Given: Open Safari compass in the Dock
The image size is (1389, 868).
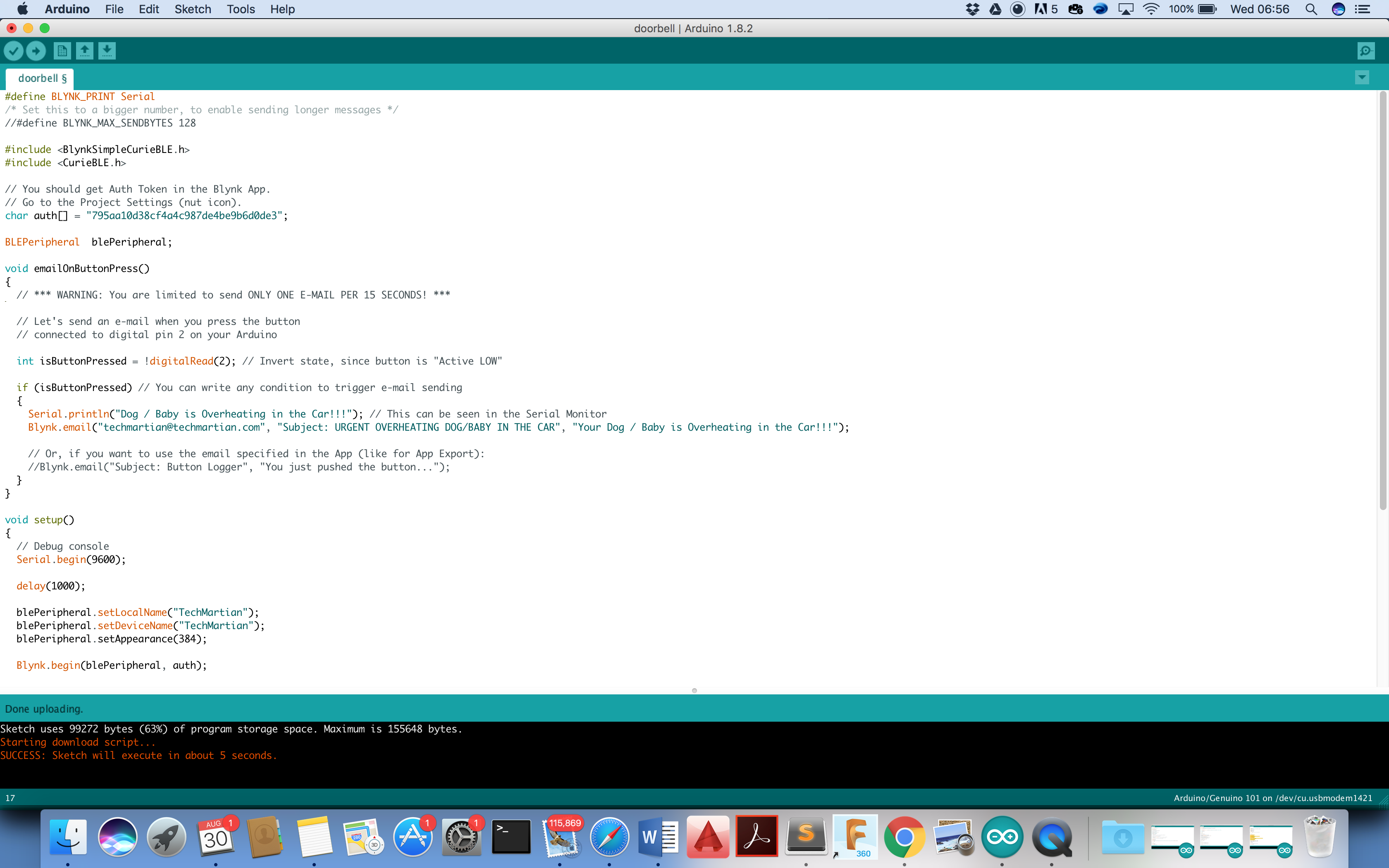Looking at the screenshot, I should [609, 837].
